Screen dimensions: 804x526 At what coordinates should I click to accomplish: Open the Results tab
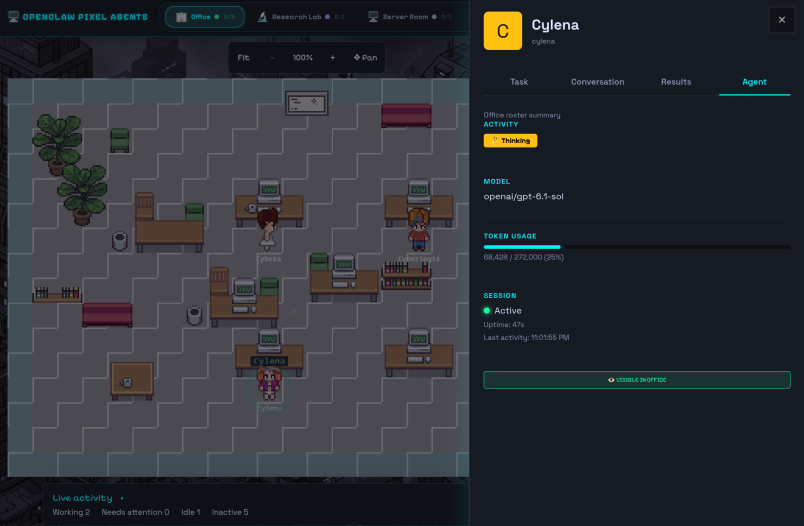coord(676,82)
